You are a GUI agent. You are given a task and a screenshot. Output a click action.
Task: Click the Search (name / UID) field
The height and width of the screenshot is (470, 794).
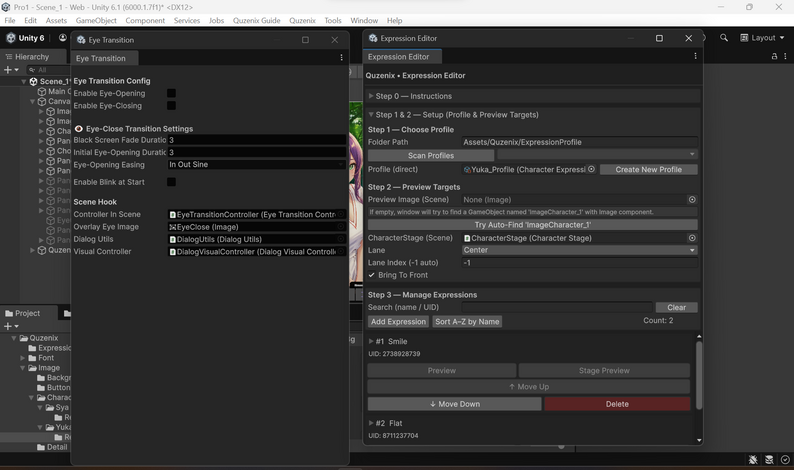[557, 307]
